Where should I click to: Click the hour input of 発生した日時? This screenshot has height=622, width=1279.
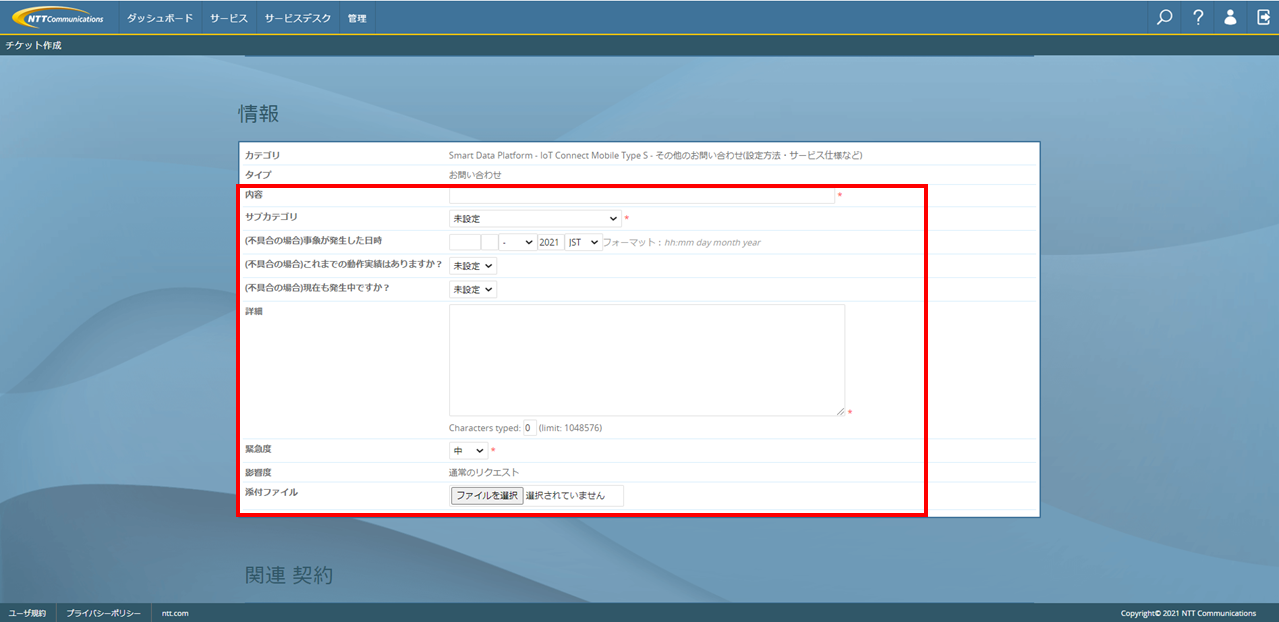coord(464,242)
